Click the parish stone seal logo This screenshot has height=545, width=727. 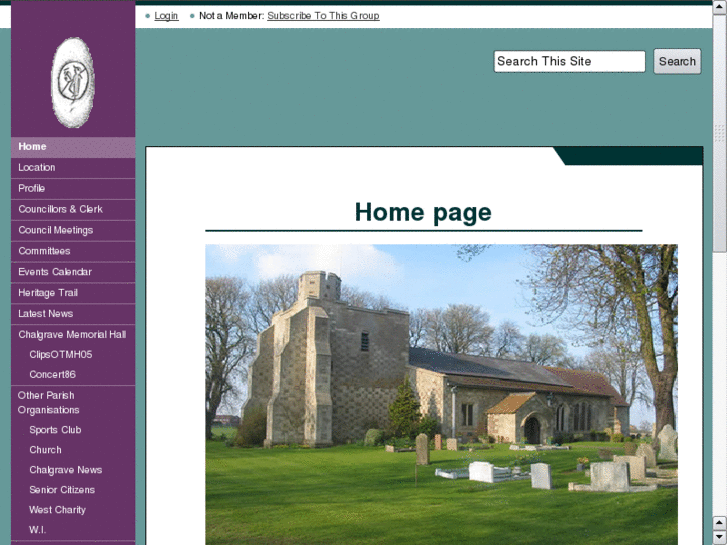pyautogui.click(x=73, y=83)
